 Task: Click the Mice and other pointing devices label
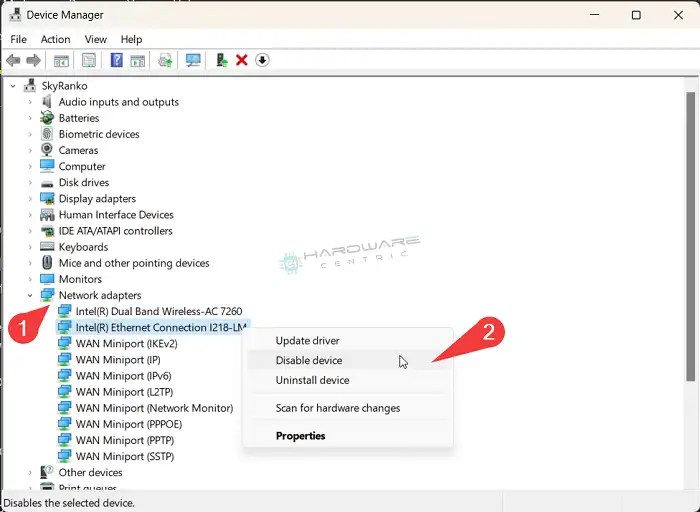point(134,263)
